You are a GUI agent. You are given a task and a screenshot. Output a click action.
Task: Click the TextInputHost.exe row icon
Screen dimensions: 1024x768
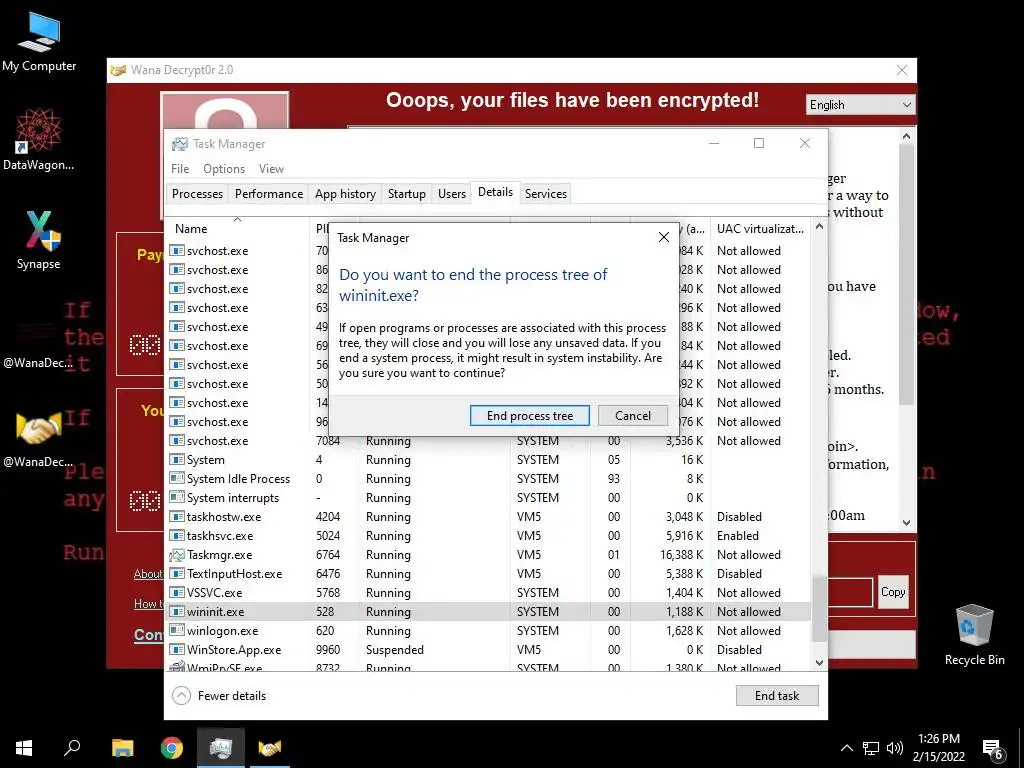click(x=176, y=574)
